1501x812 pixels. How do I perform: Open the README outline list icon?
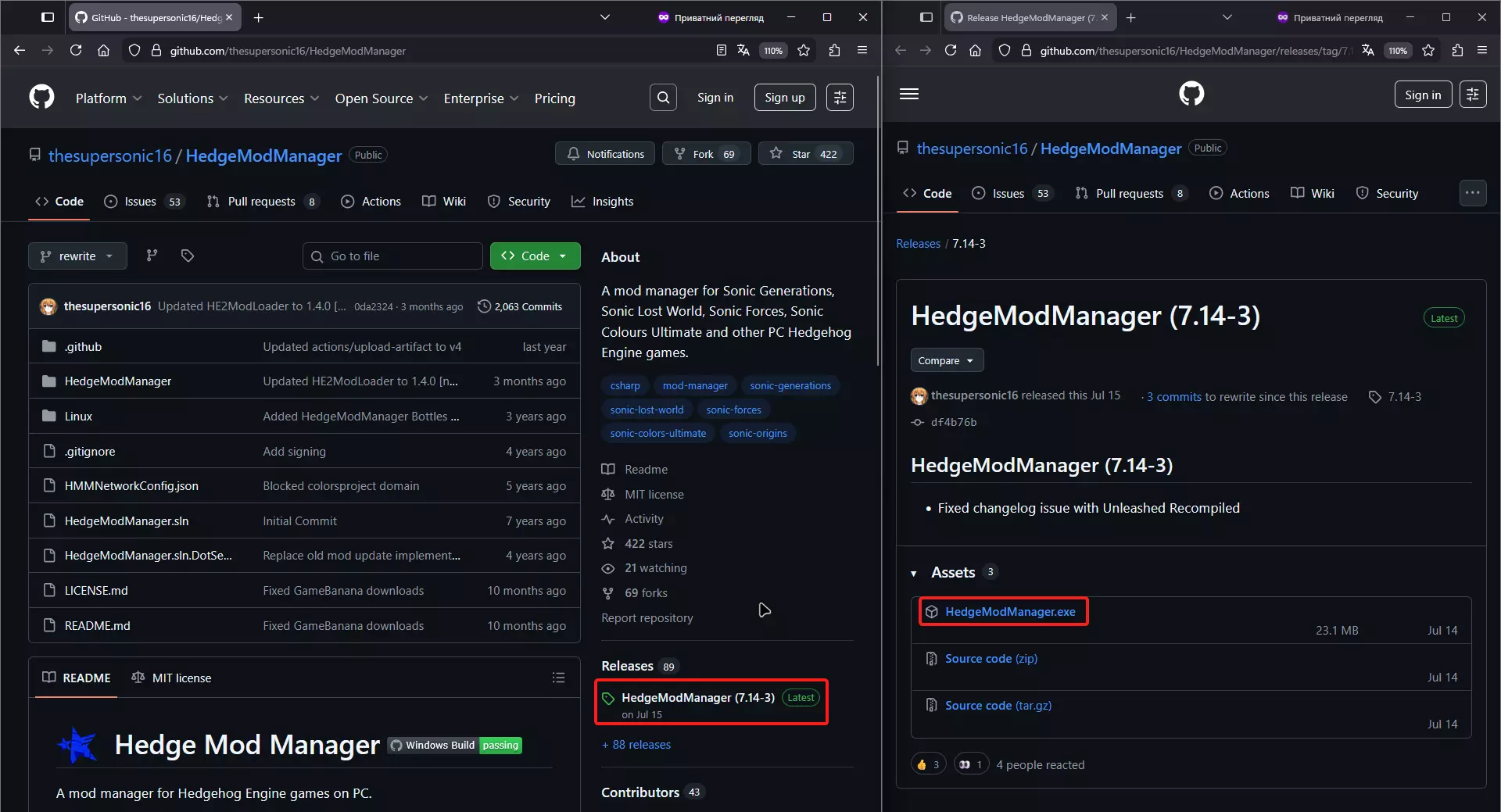point(558,678)
